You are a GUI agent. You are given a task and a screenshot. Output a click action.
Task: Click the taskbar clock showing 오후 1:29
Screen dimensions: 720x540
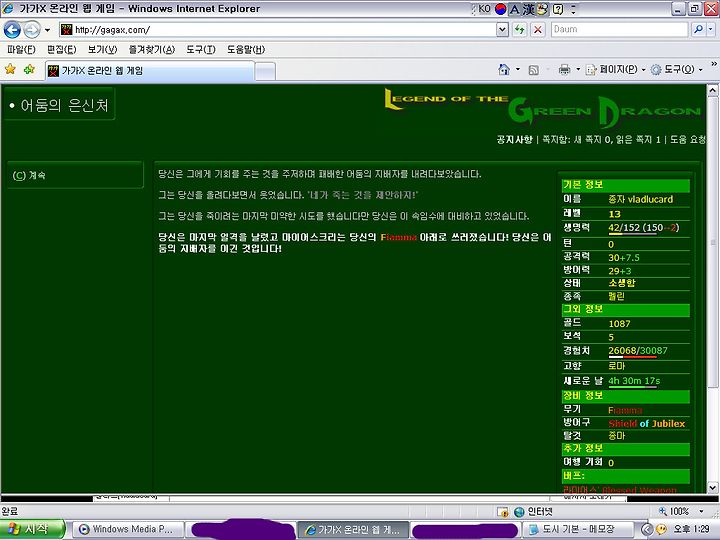pos(692,529)
